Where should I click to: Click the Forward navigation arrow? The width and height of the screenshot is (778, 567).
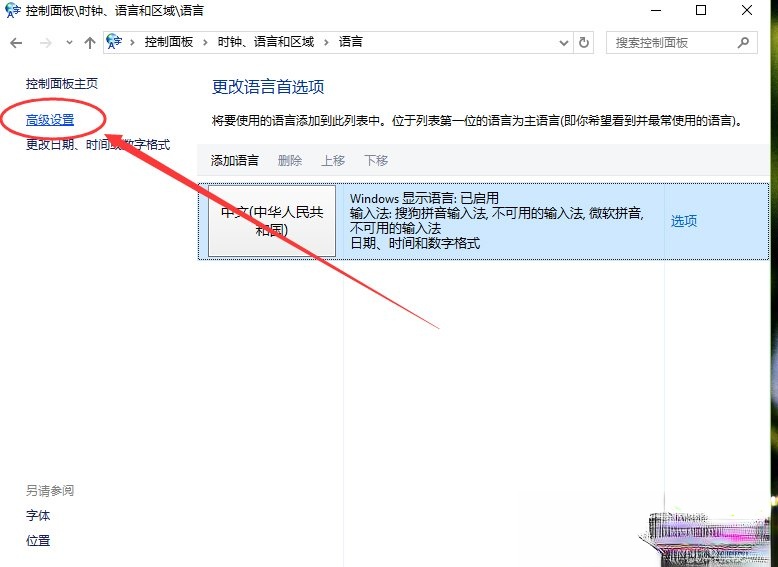pos(46,43)
